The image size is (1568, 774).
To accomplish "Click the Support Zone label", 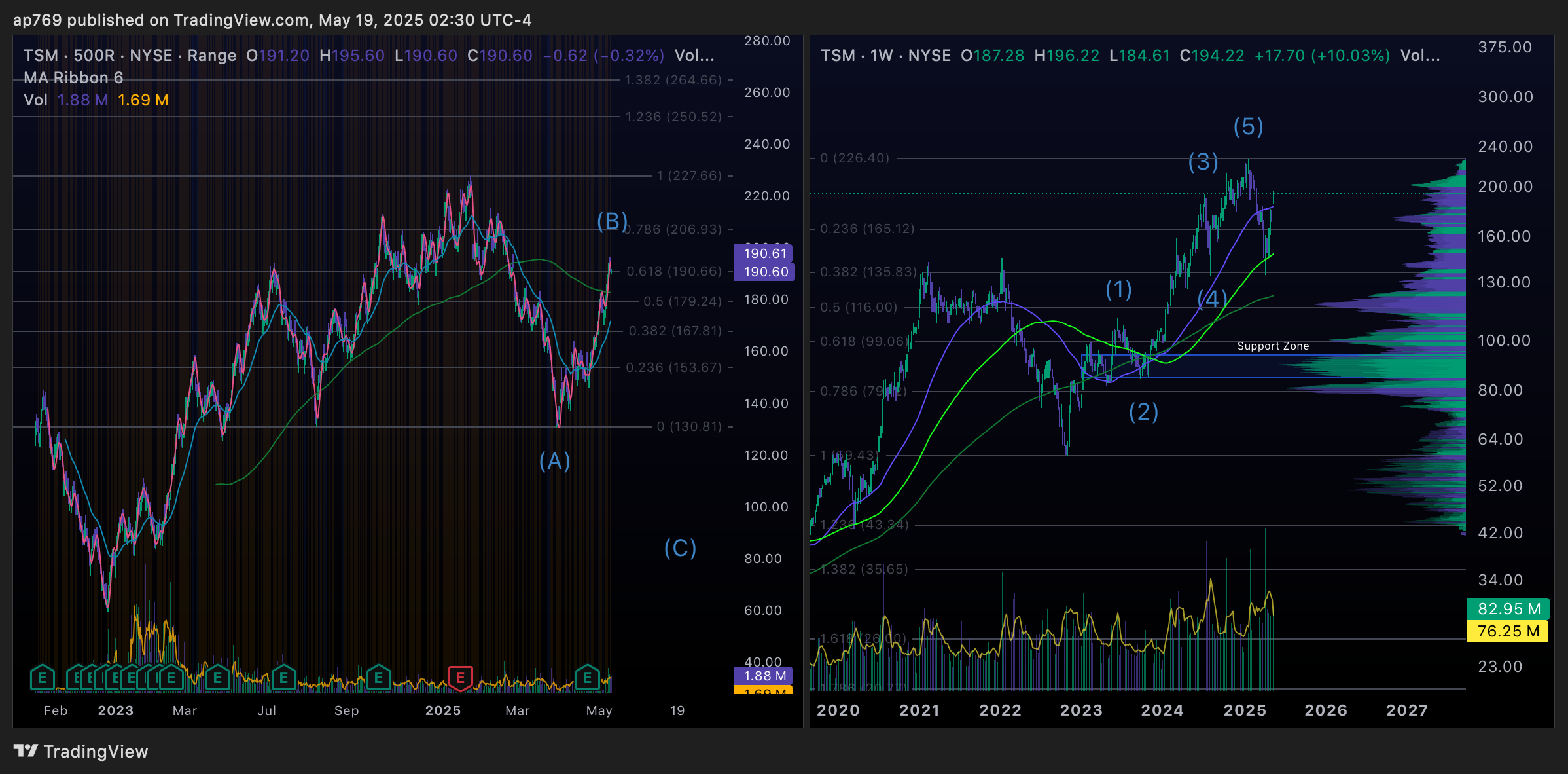I will coord(1273,346).
